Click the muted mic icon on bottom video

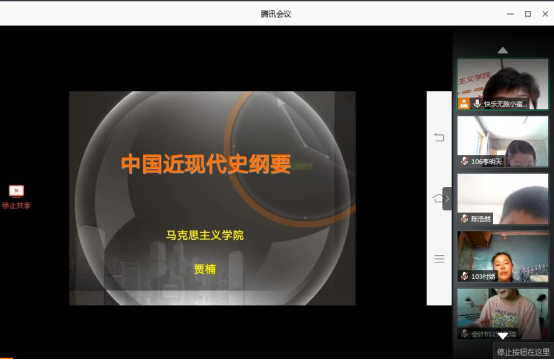pyautogui.click(x=465, y=333)
